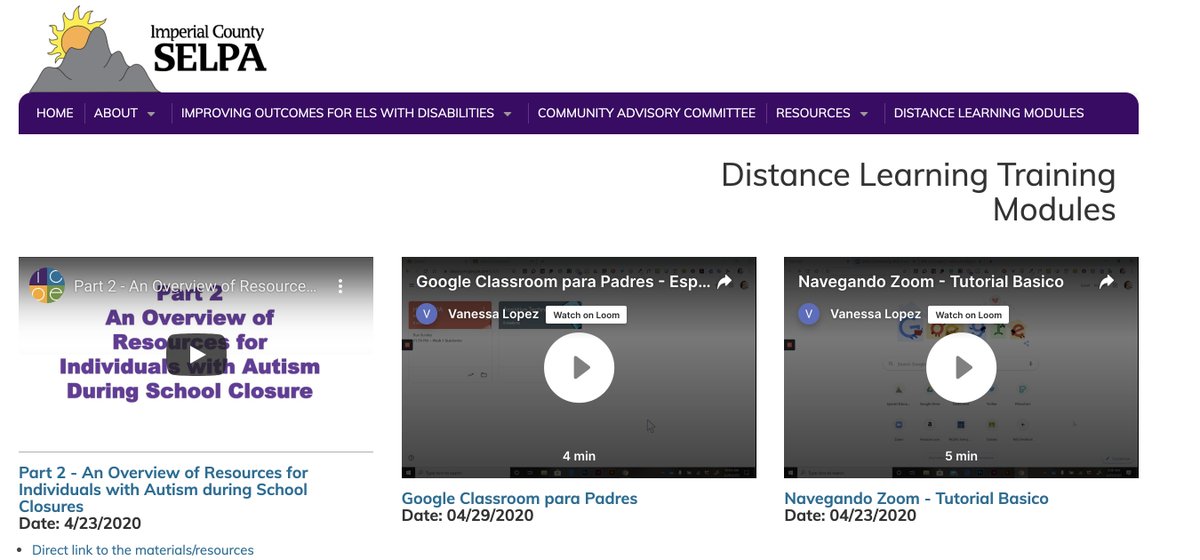1200x560 pixels.
Task: Click Vanessa Lopez name on Google Classroom video
Action: 493,314
